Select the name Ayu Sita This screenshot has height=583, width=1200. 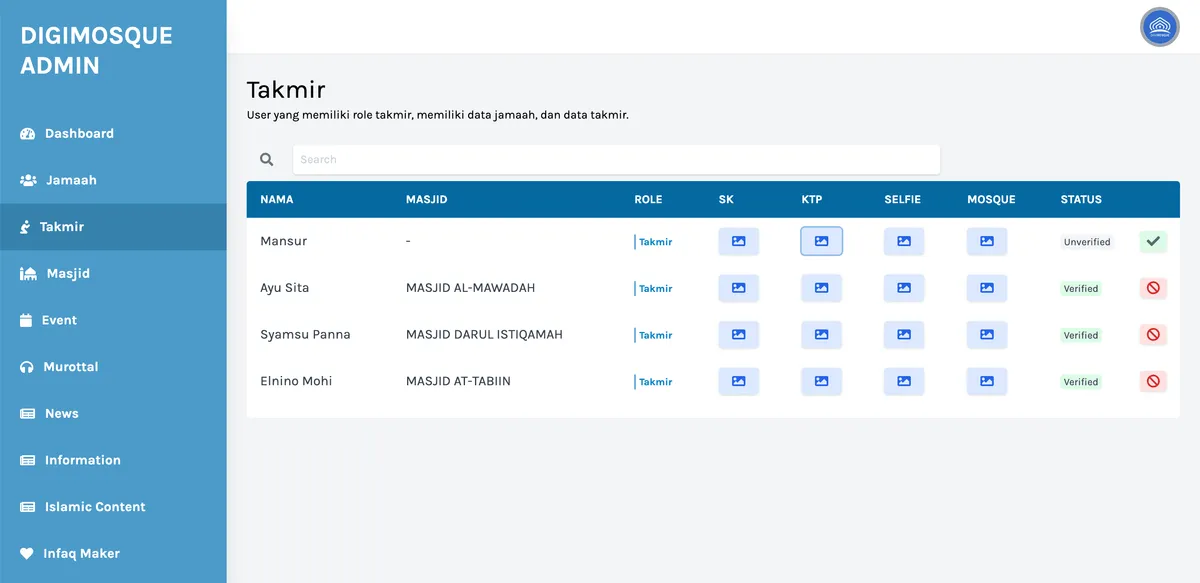click(285, 288)
